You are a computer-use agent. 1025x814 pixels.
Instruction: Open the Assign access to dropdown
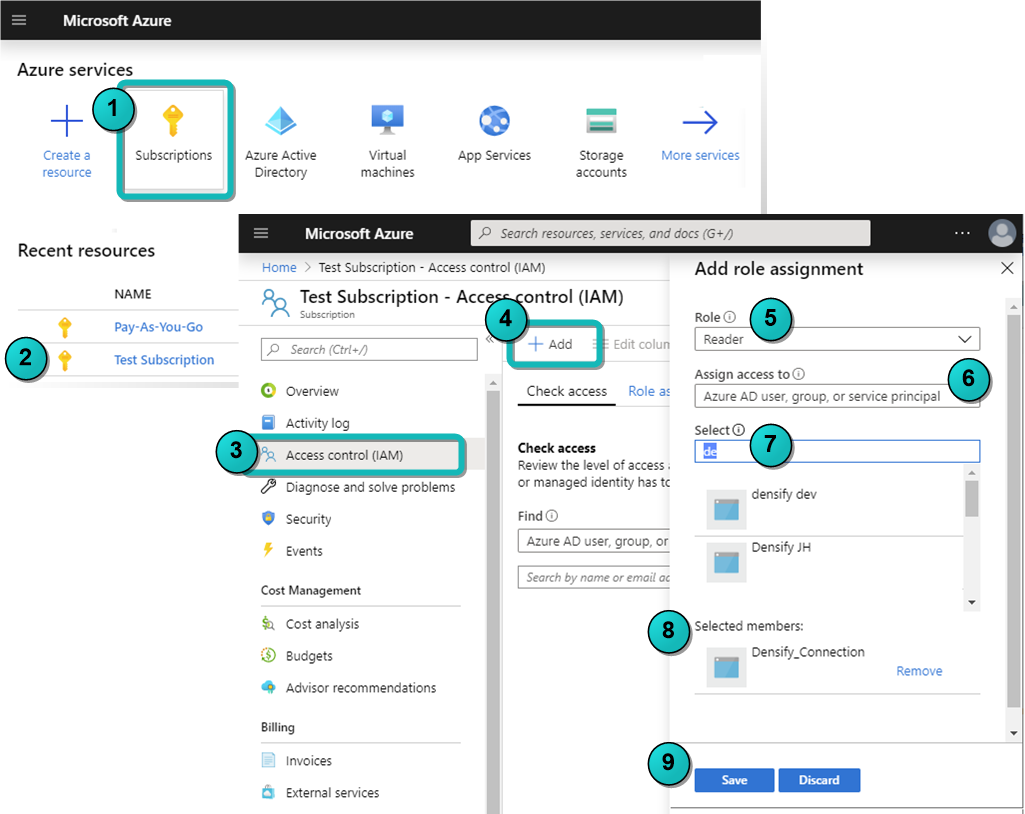(837, 396)
